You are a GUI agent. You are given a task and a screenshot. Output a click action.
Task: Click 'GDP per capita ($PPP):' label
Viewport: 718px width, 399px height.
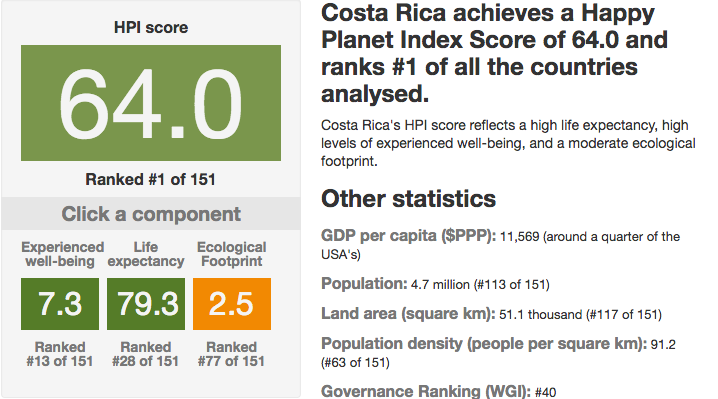pos(408,236)
